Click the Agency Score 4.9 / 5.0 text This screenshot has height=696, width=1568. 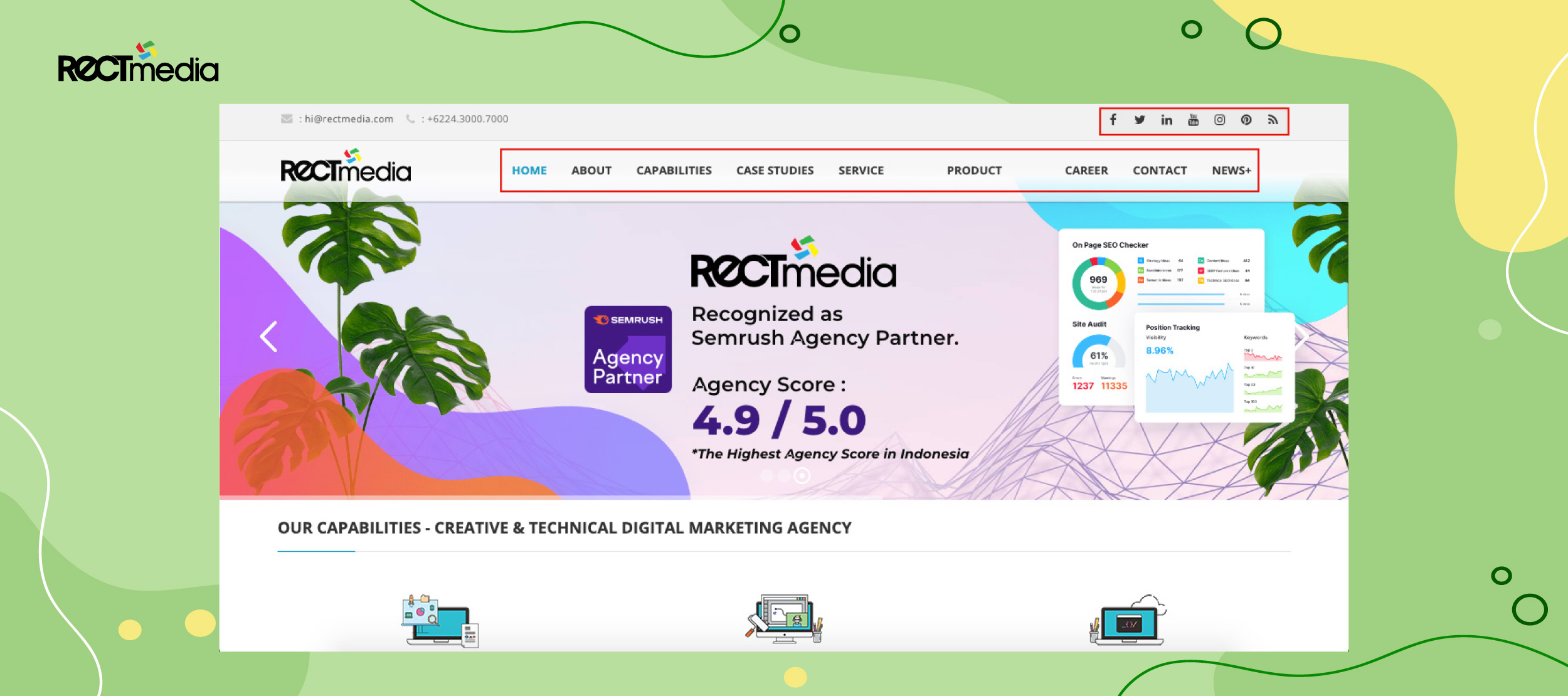[x=779, y=406]
